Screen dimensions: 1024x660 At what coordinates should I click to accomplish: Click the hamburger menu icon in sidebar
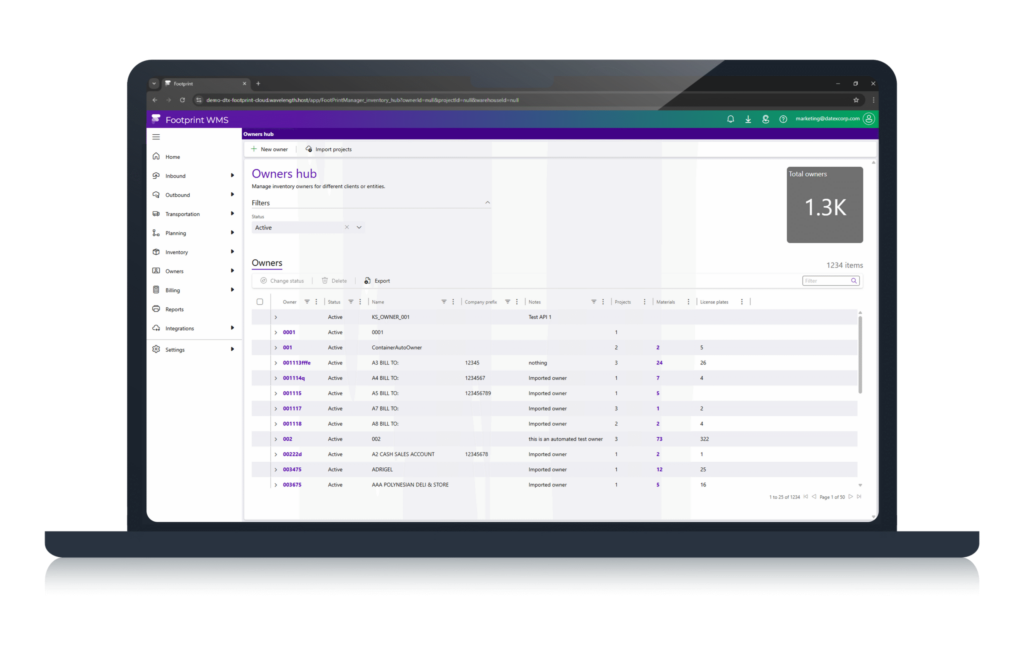tap(156, 136)
